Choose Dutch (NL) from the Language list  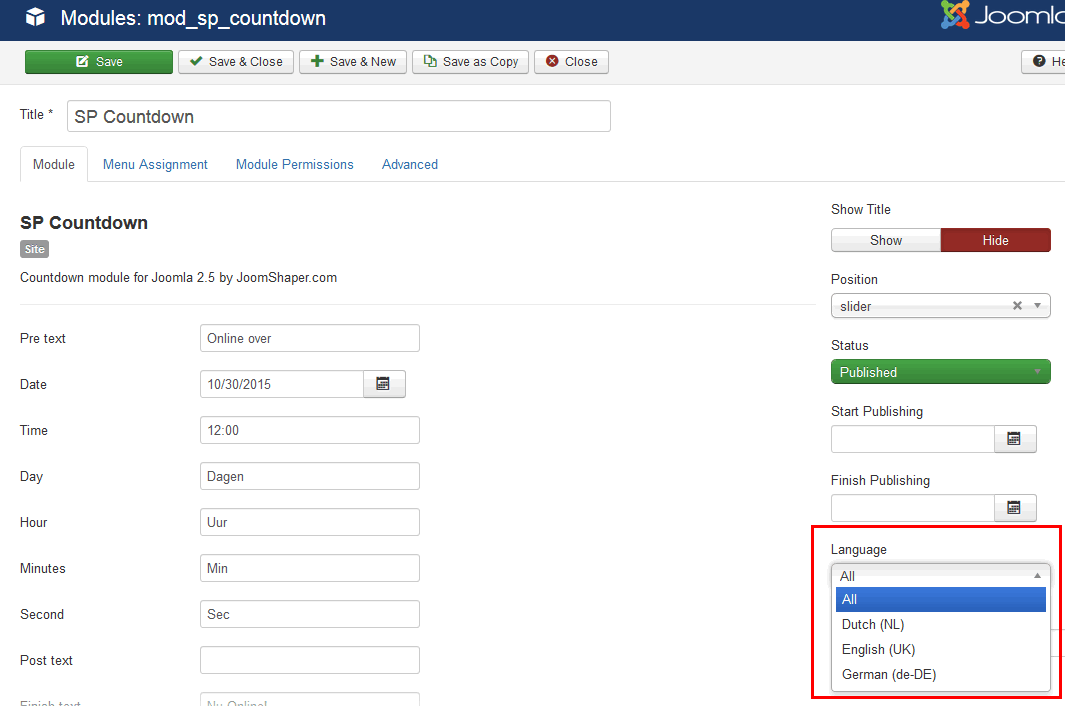coord(873,625)
